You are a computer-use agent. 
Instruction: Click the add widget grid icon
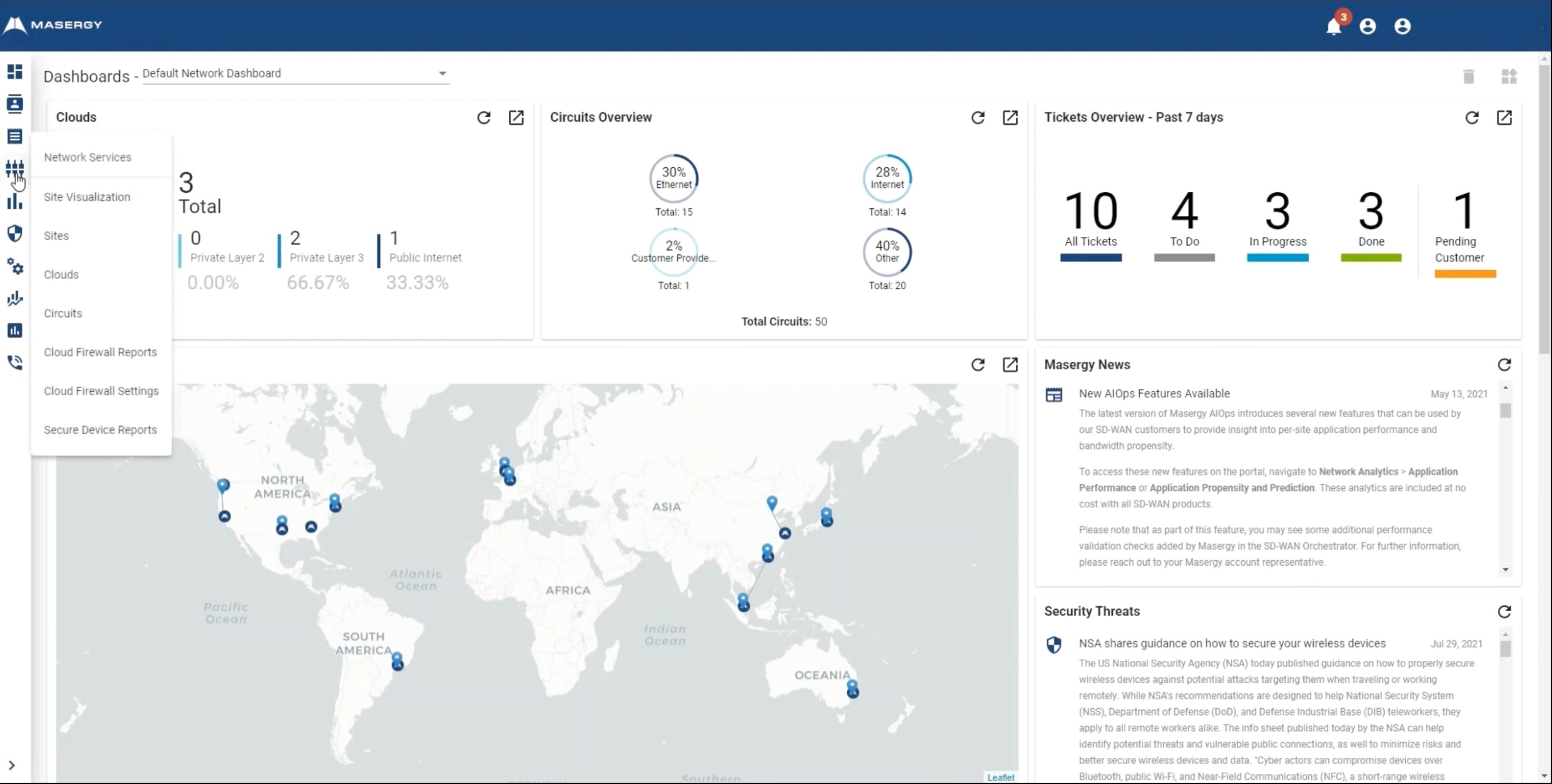[x=1509, y=76]
